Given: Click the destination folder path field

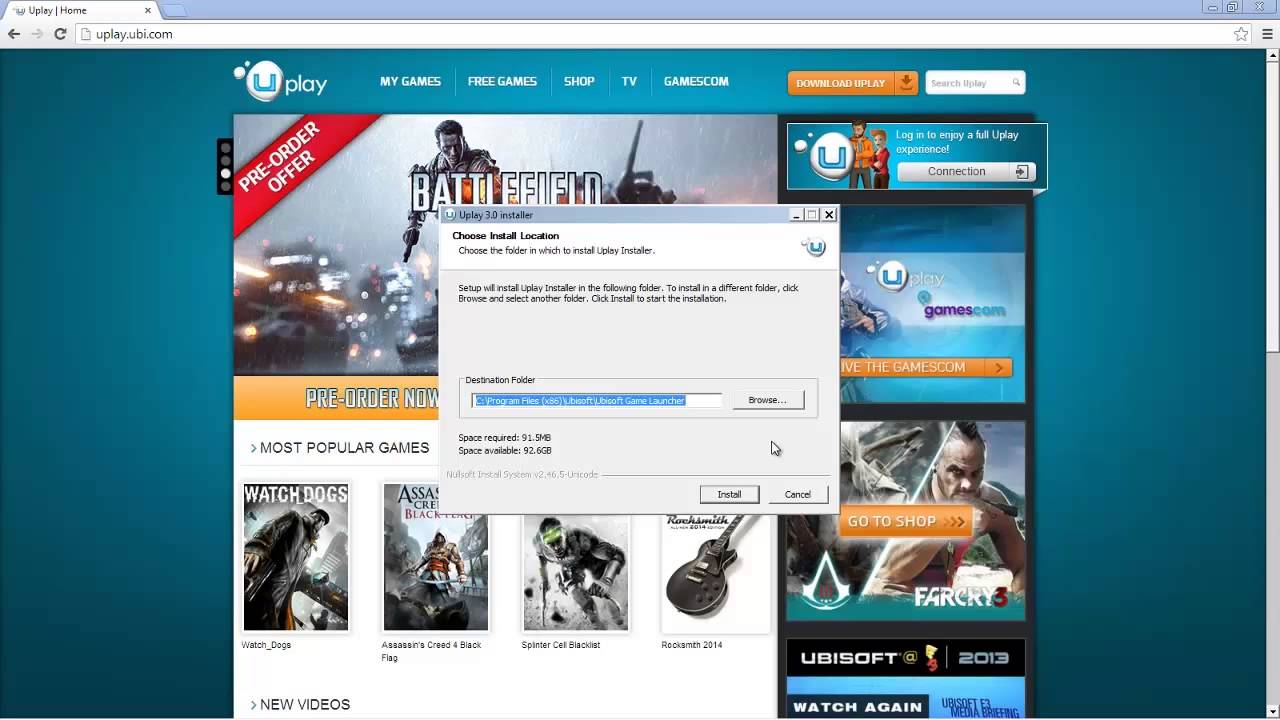Looking at the screenshot, I should pos(597,400).
